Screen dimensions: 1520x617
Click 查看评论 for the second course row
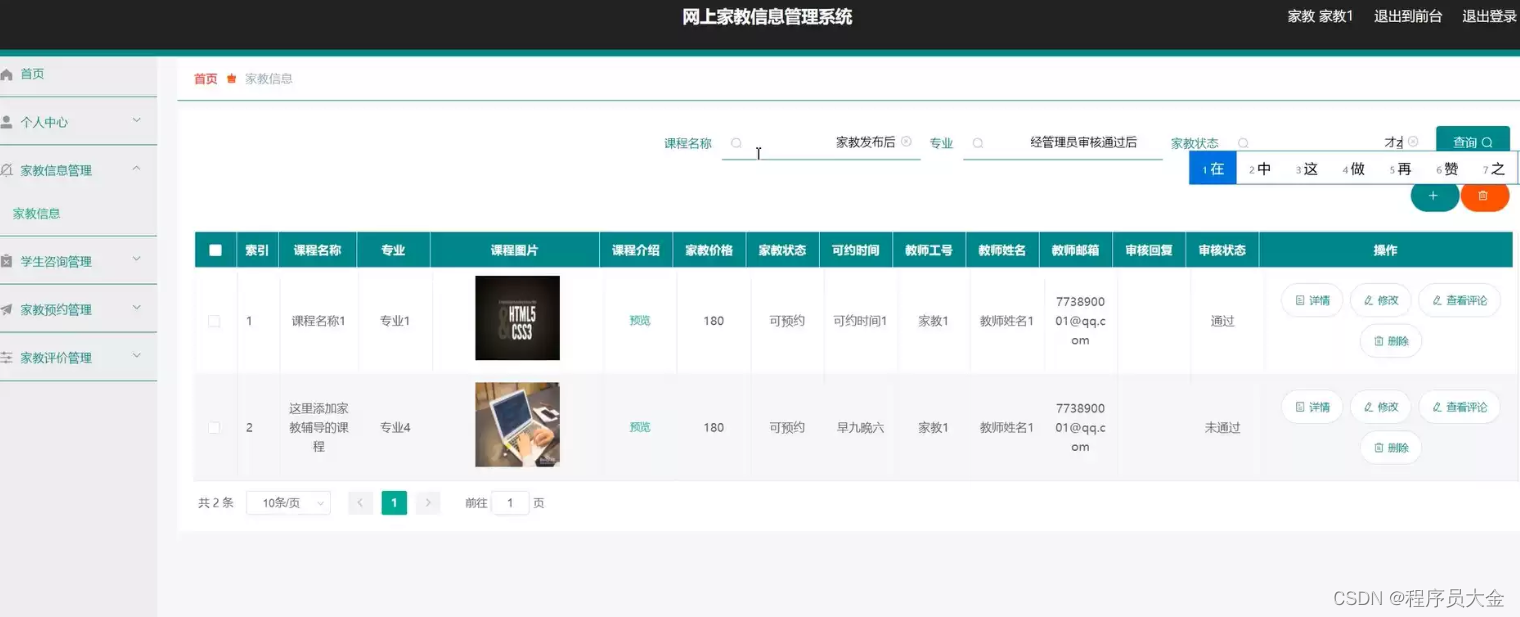click(1459, 406)
